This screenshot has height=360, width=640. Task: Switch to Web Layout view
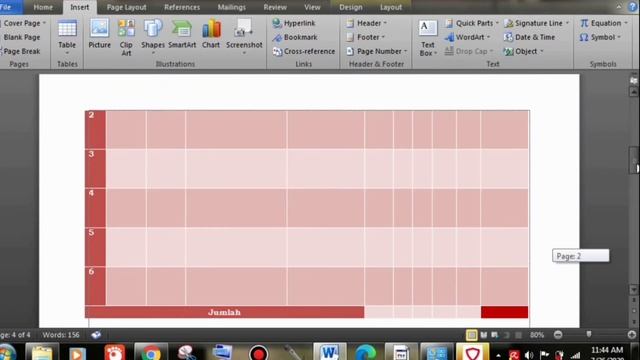click(x=495, y=335)
